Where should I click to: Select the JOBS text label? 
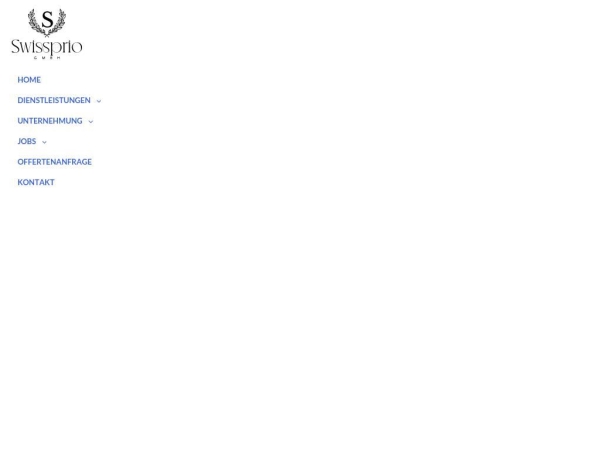click(27, 141)
